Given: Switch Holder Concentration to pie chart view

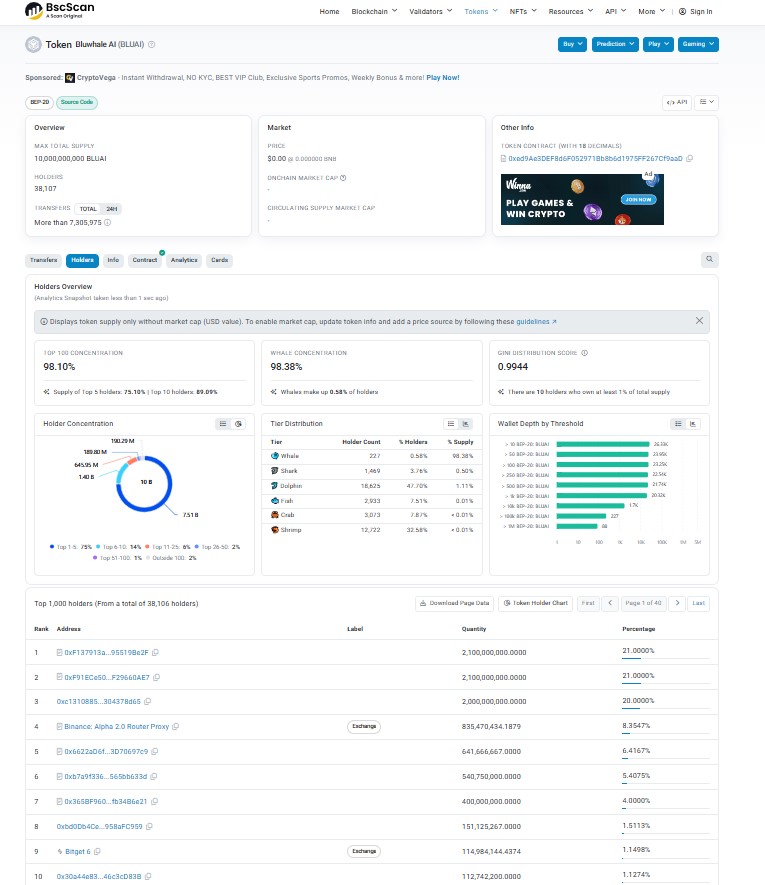Looking at the screenshot, I should (x=238, y=424).
